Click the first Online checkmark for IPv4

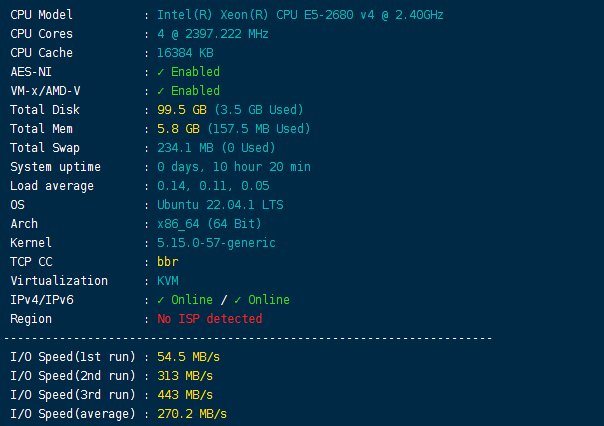click(x=161, y=300)
